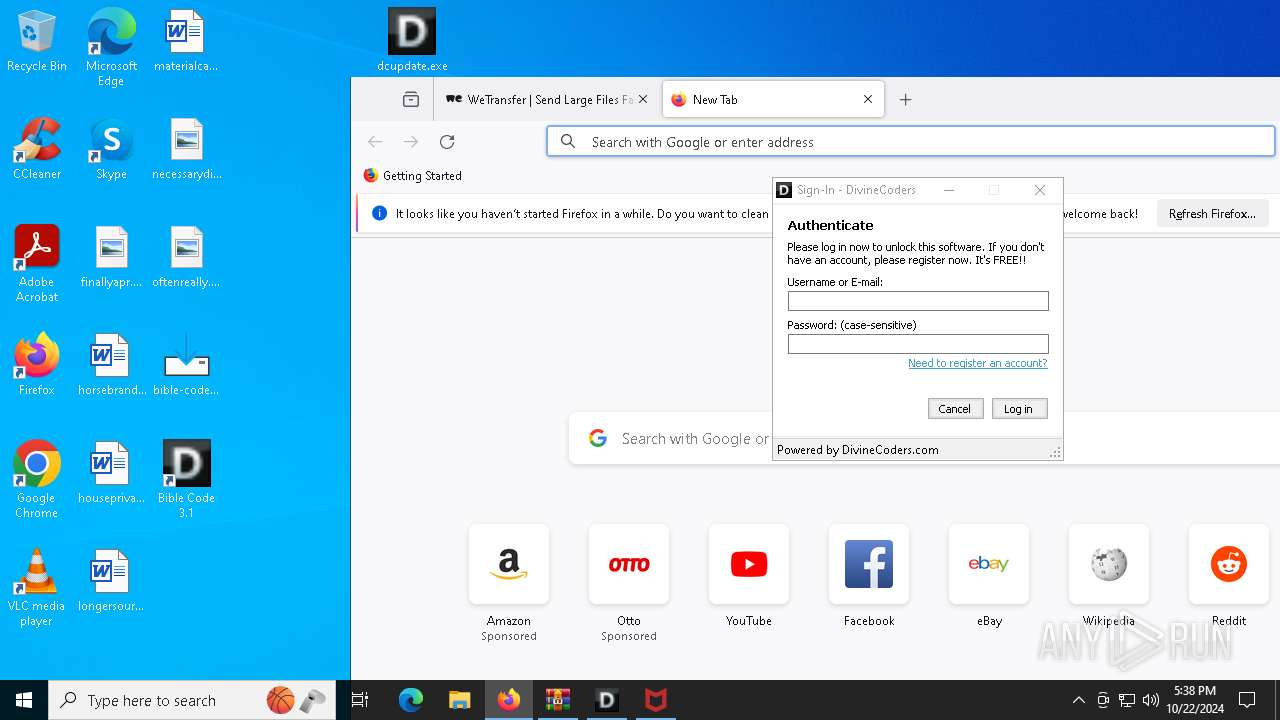The height and width of the screenshot is (720, 1280).
Task: Switch to DivineCoders app on taskbar
Action: [606, 700]
